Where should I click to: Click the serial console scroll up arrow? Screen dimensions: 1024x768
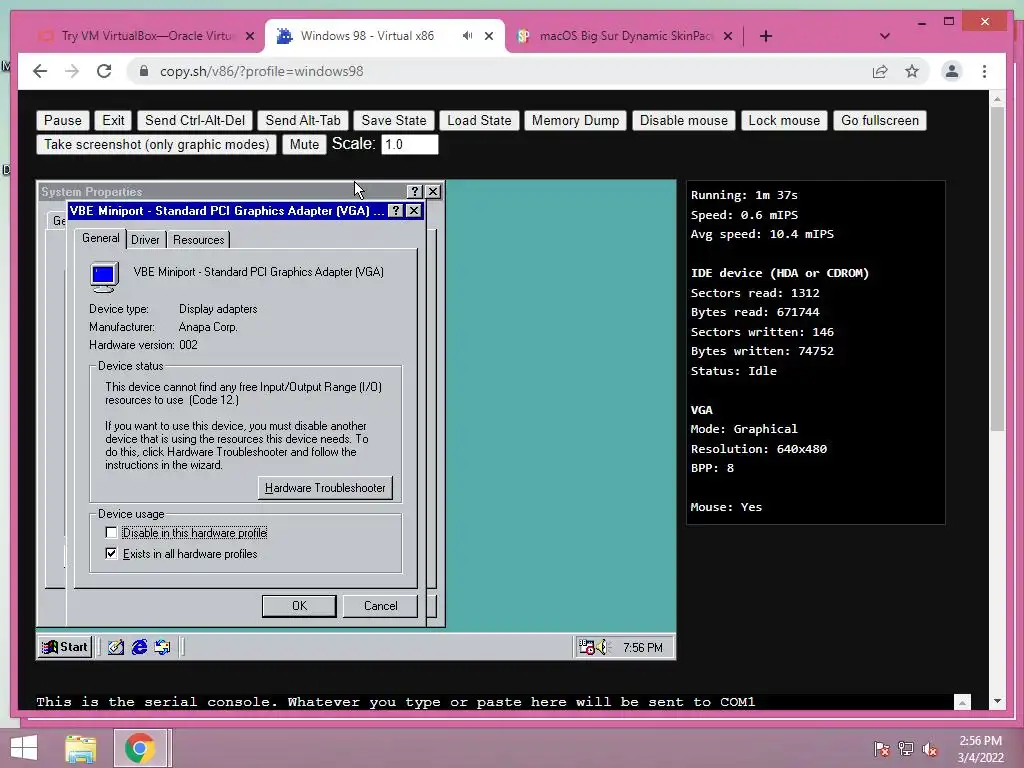(962, 702)
